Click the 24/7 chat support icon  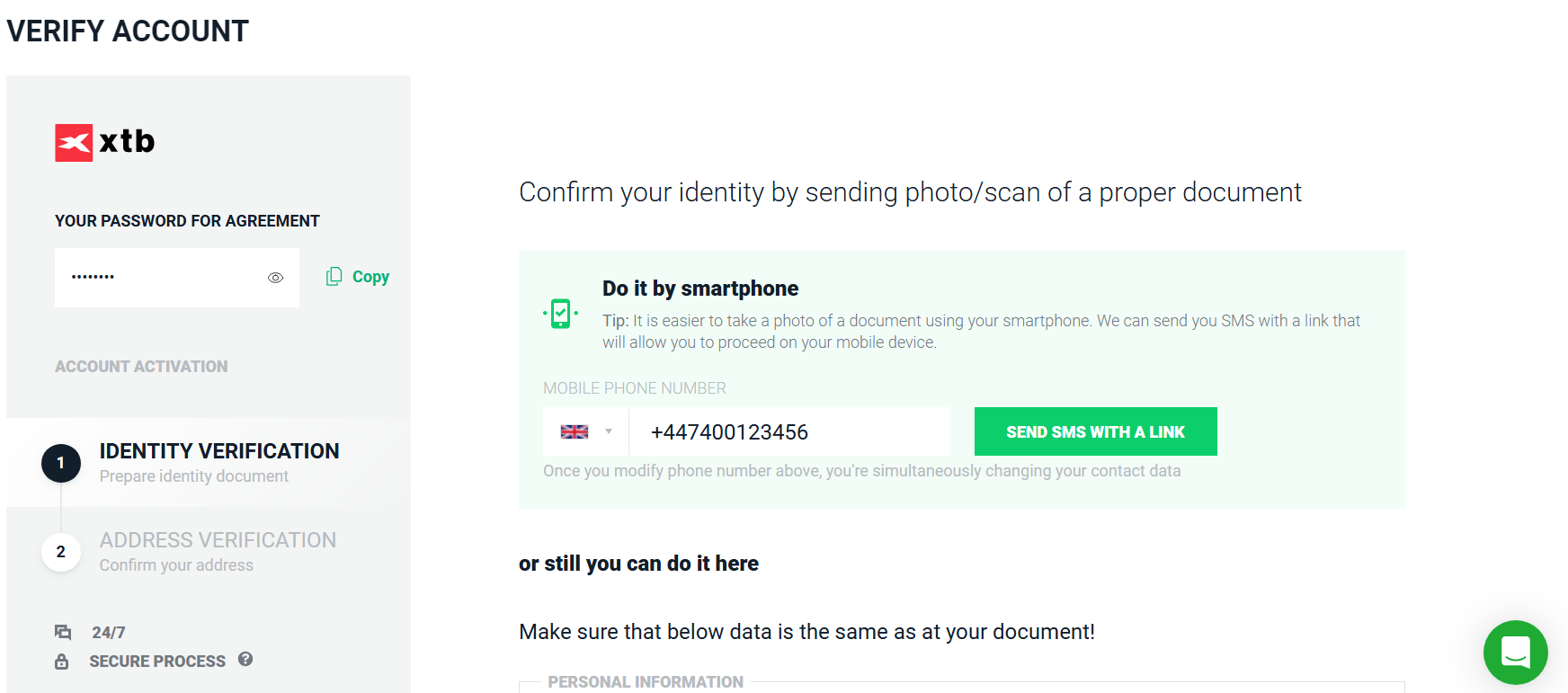(x=63, y=633)
